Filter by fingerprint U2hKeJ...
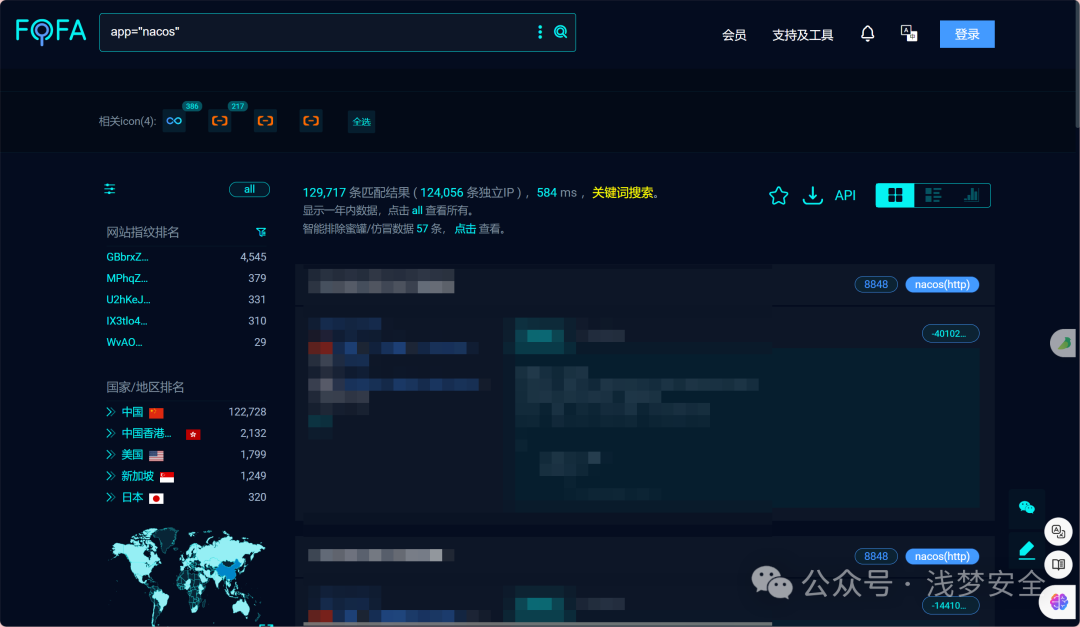 pos(128,300)
